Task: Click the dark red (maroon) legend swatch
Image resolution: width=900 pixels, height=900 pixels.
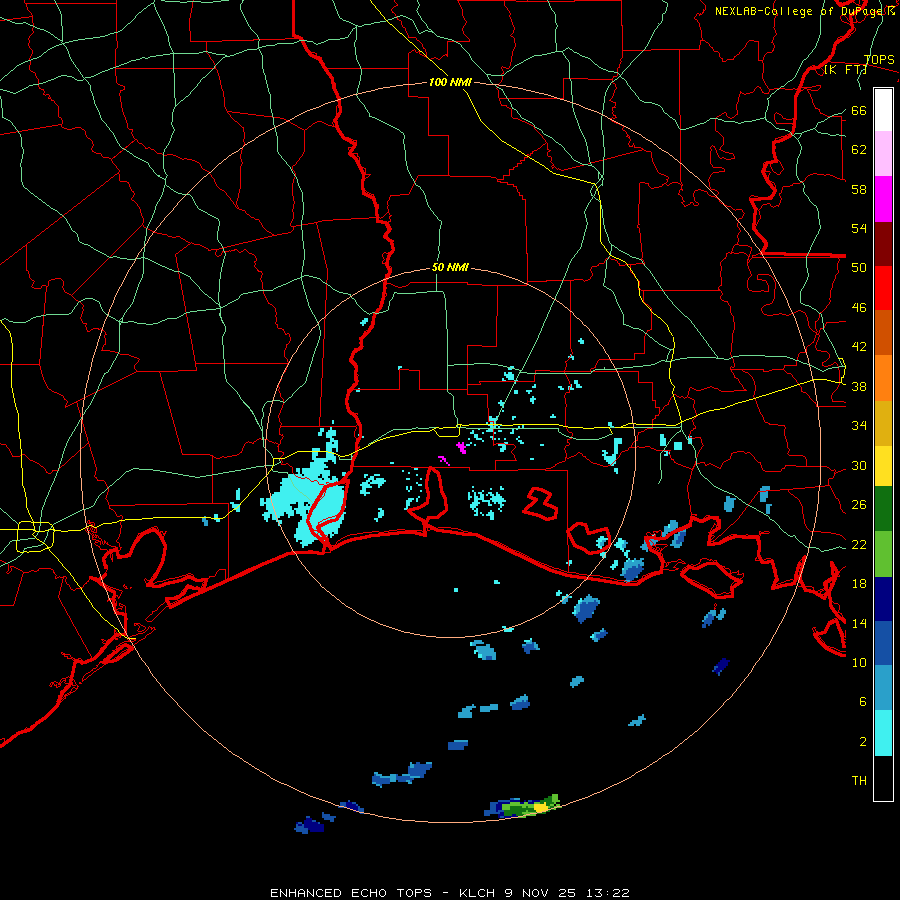Action: (x=883, y=243)
